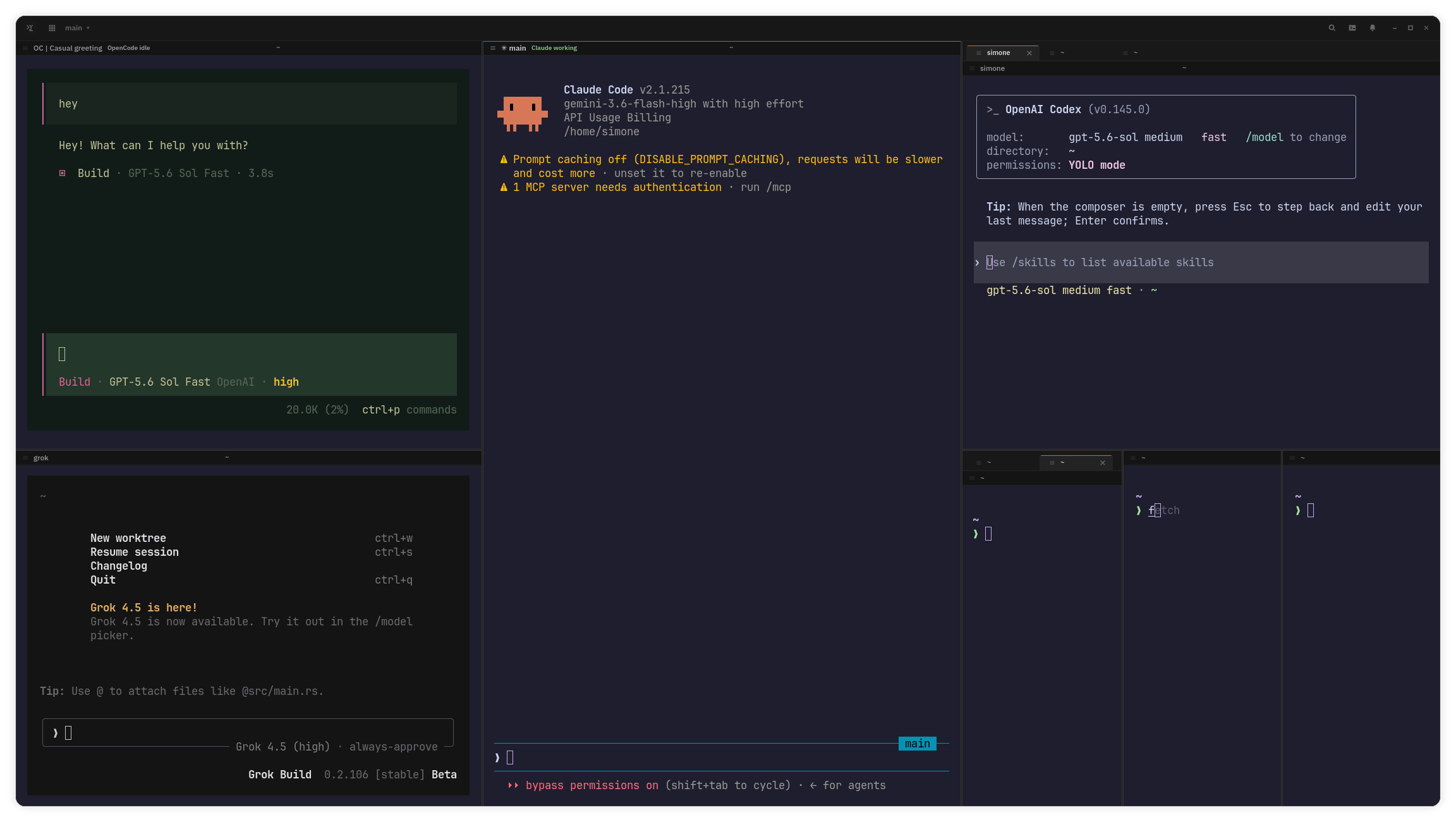
Task: Click the hamburger handle of the main Claude pane
Action: click(492, 48)
